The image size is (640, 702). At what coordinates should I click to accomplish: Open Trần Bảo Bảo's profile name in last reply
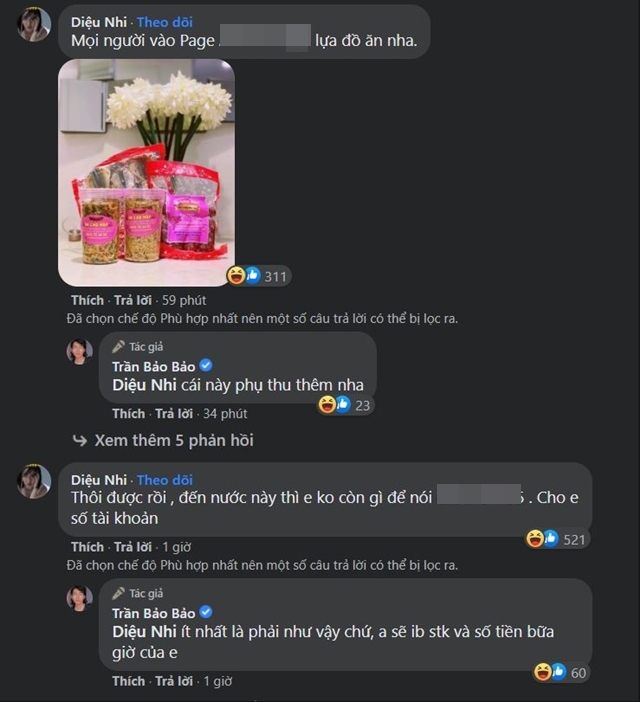coord(154,613)
